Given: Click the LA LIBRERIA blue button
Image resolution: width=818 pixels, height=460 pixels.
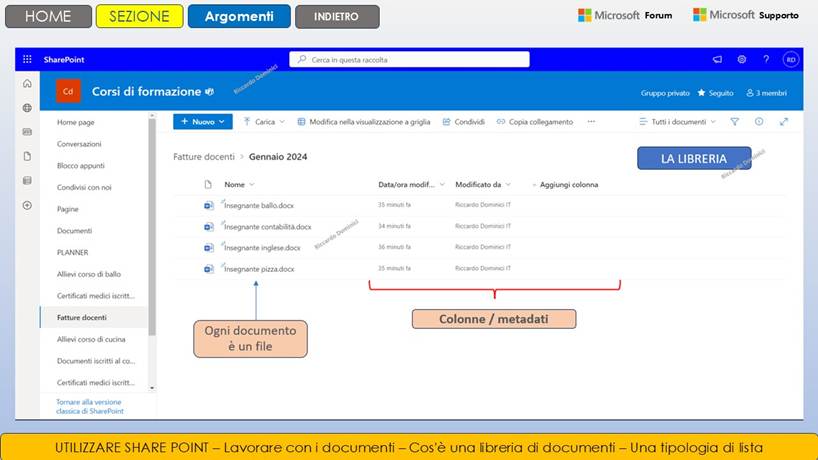Looking at the screenshot, I should tap(694, 159).
